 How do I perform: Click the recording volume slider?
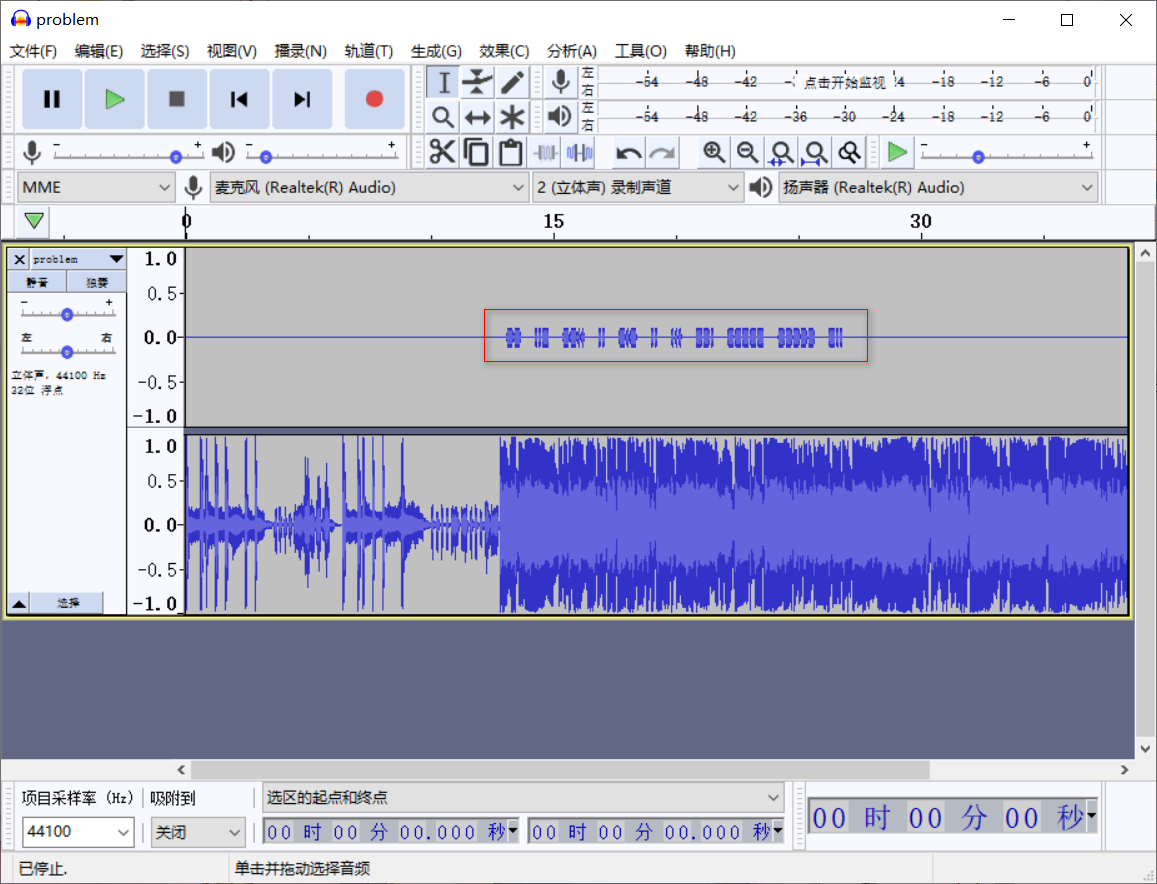click(127, 155)
